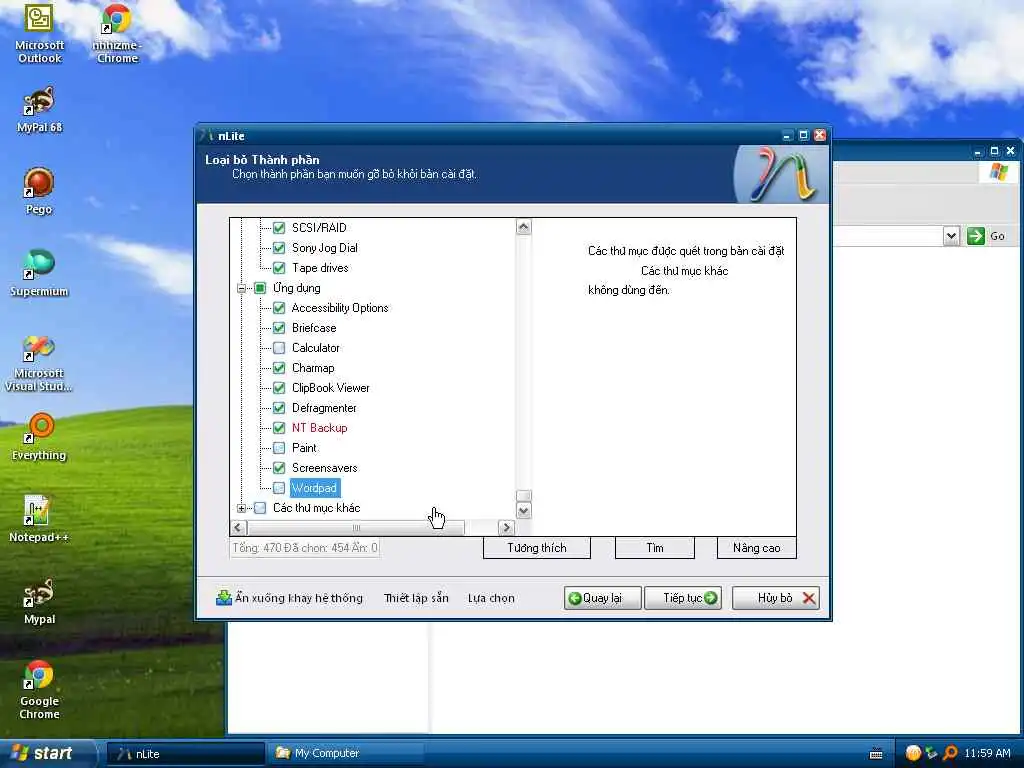Viewport: 1024px width, 768px height.
Task: Click horizontal scroll left arrow
Action: point(238,527)
